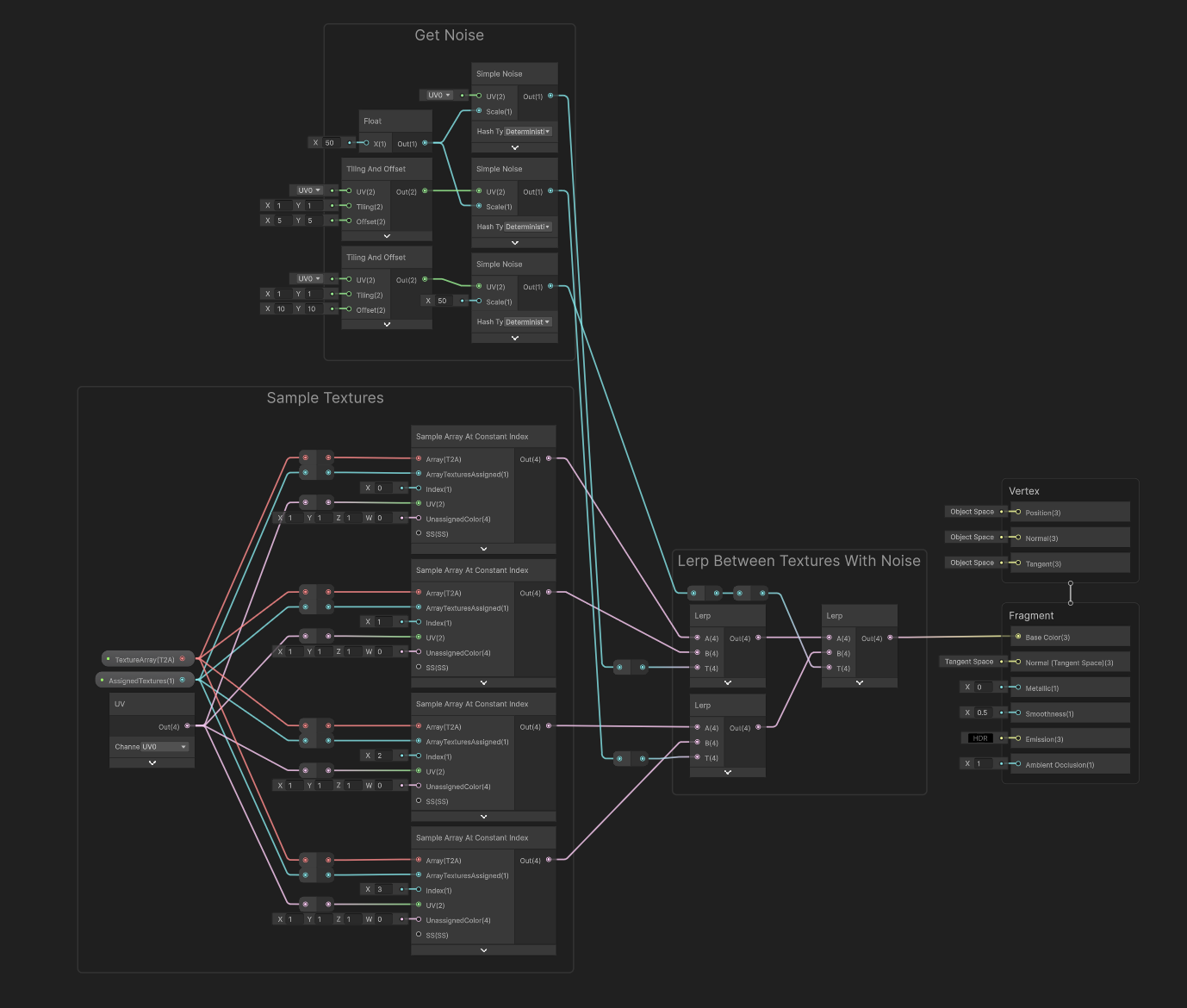Open Hash Type dropdown on topmost Simple Noise node
The height and width of the screenshot is (1008, 1187).
[x=528, y=132]
